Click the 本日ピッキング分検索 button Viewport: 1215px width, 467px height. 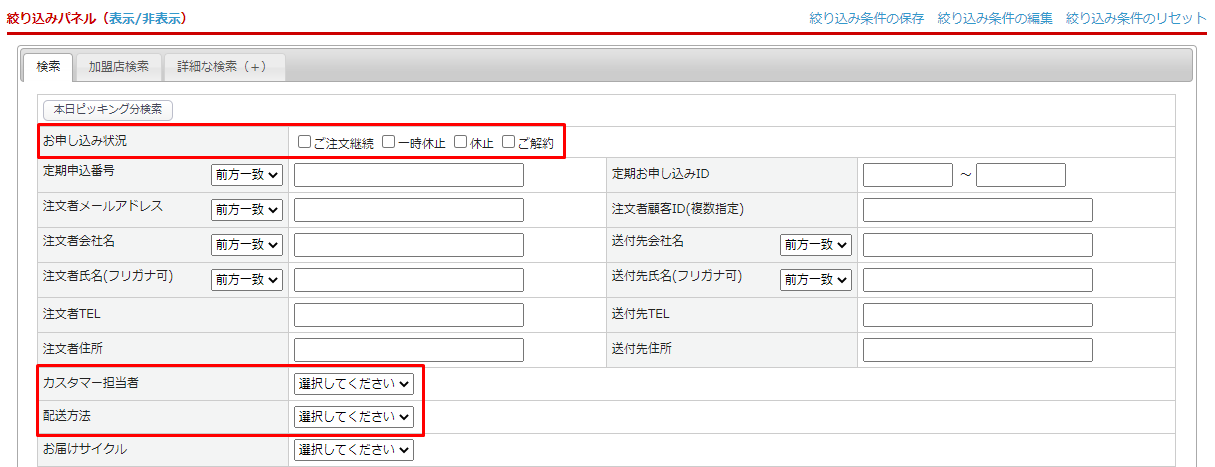tap(108, 109)
